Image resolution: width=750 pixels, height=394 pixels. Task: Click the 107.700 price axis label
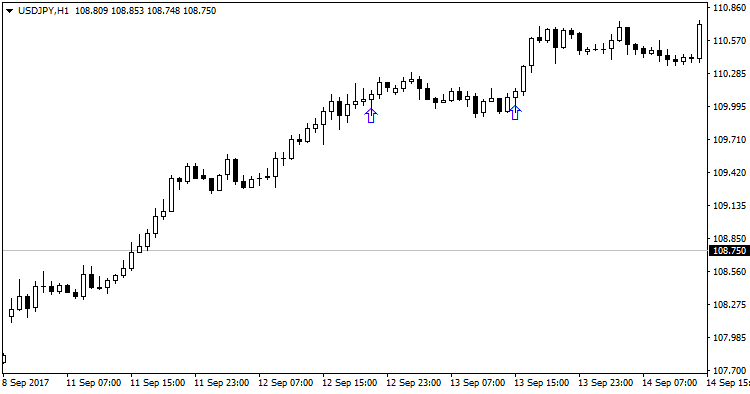pyautogui.click(x=729, y=371)
